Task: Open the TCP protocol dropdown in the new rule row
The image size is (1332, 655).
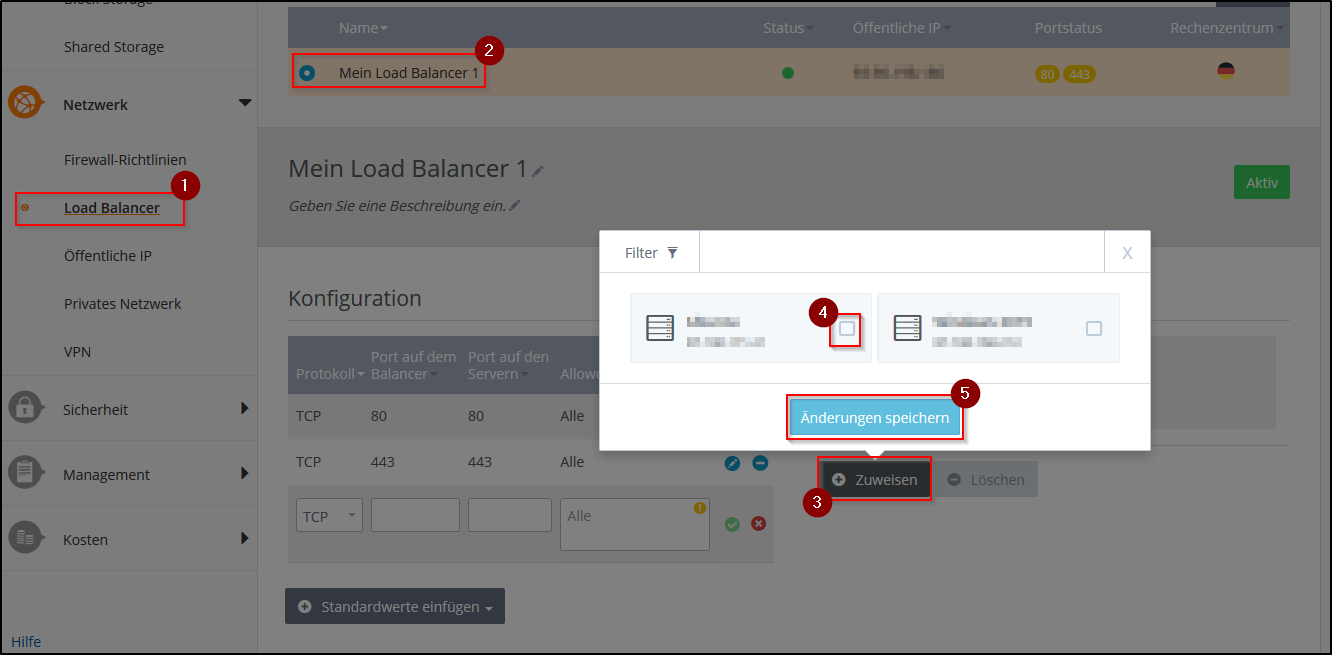Action: (329, 516)
